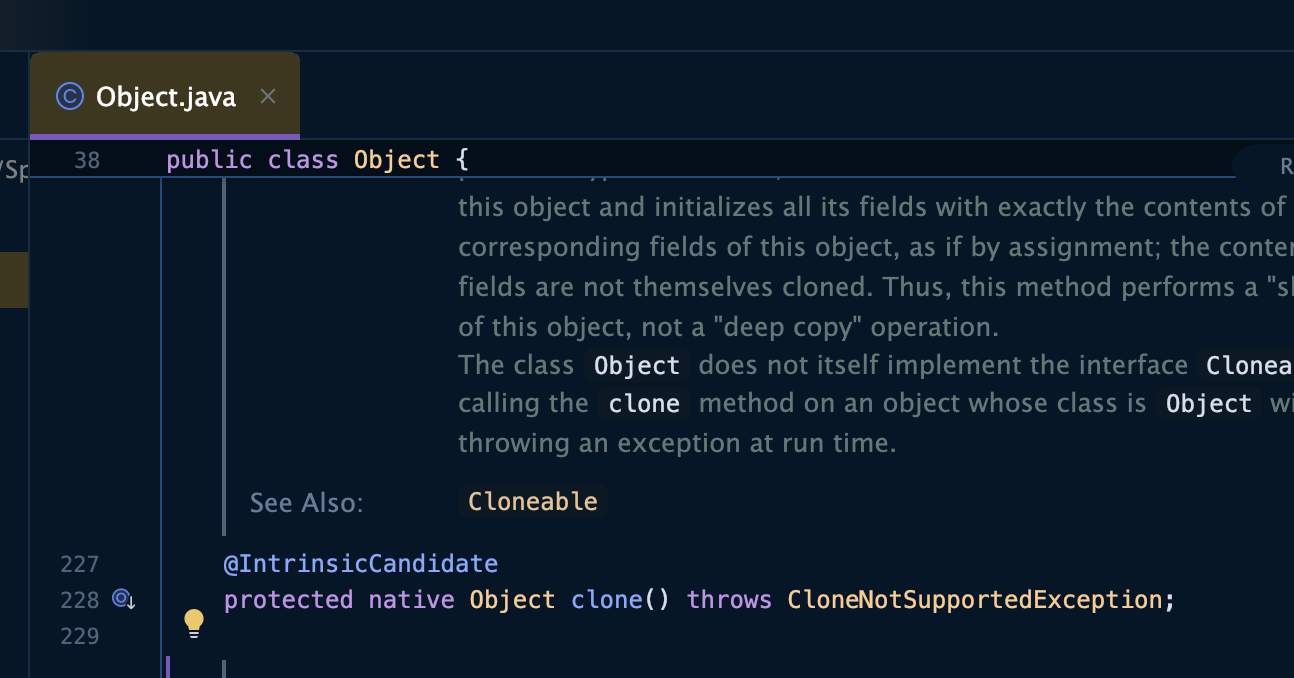Click the @IntrinsicCandidate annotation

[x=361, y=564]
